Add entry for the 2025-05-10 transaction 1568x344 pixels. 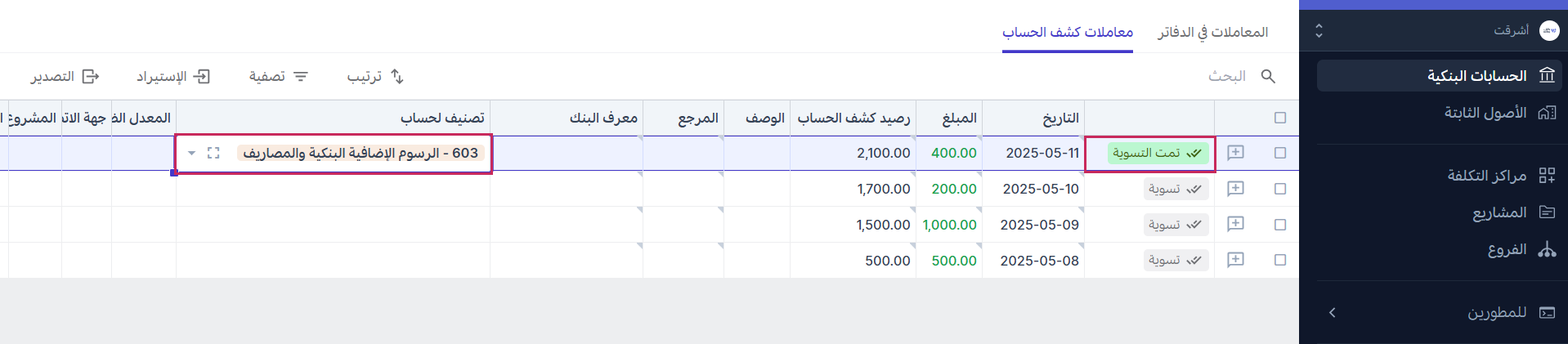tap(1235, 189)
